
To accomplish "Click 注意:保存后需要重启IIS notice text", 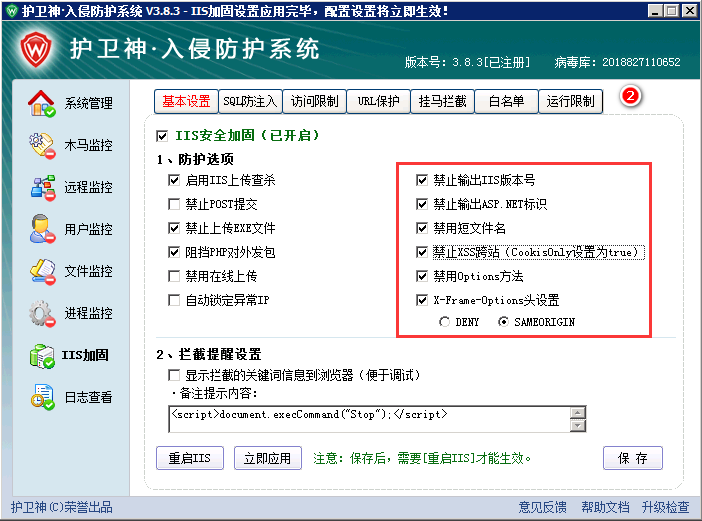I will tap(422, 458).
